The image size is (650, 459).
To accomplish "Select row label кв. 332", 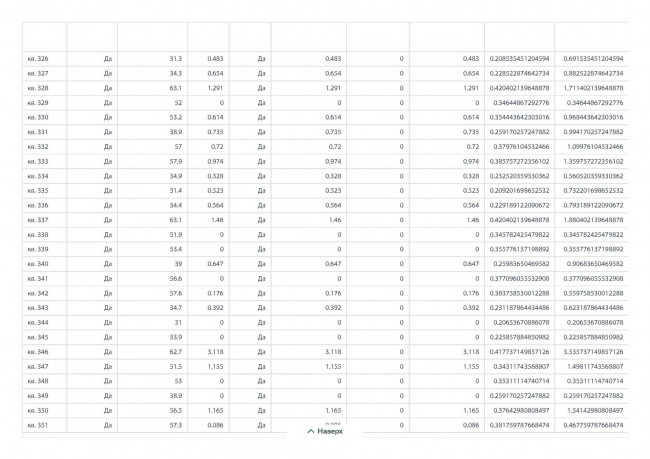I will click(38, 147).
